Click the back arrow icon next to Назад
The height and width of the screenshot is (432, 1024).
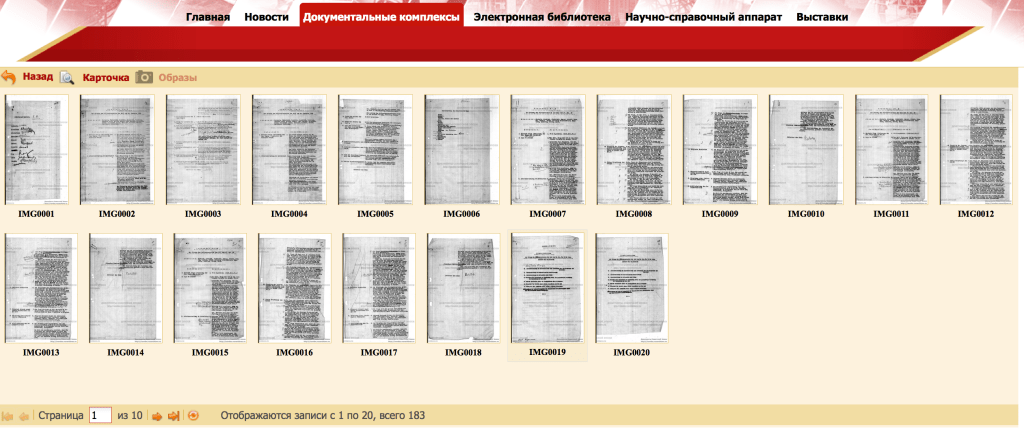pyautogui.click(x=8, y=77)
